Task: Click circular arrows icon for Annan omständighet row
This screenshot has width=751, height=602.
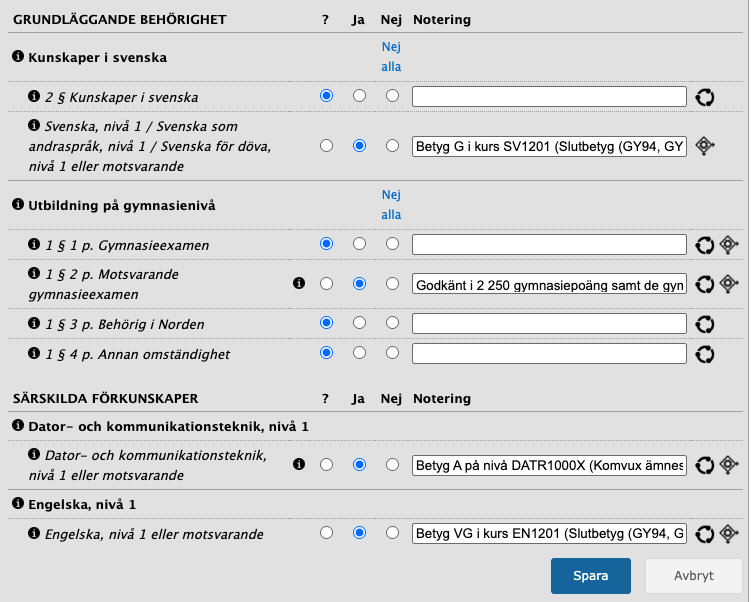Action: [x=705, y=354]
